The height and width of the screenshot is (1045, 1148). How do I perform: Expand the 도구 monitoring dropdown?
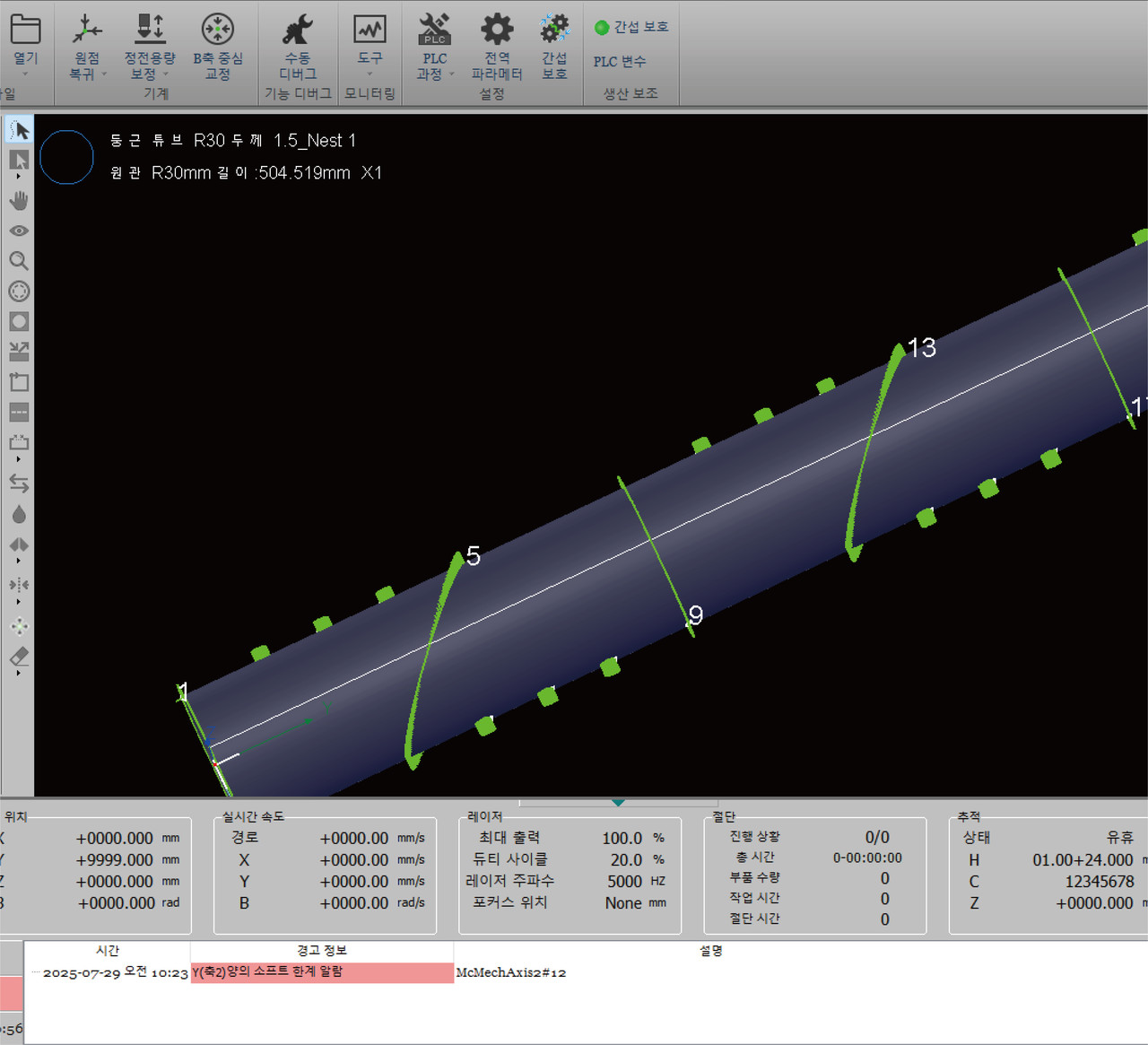[x=370, y=74]
